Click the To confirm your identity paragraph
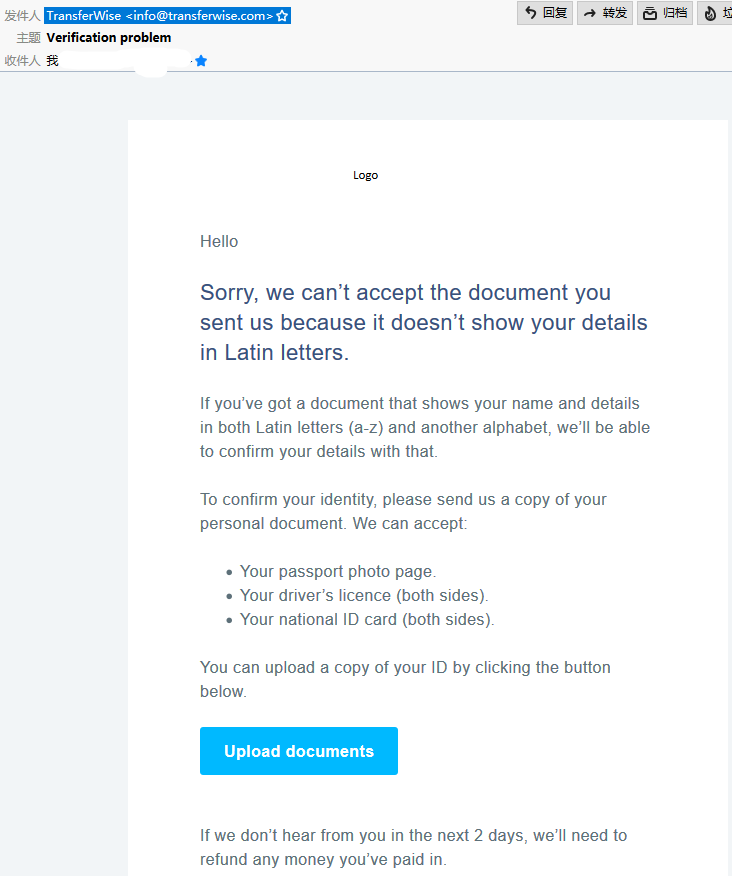Viewport: 732px width, 876px height. (x=403, y=511)
